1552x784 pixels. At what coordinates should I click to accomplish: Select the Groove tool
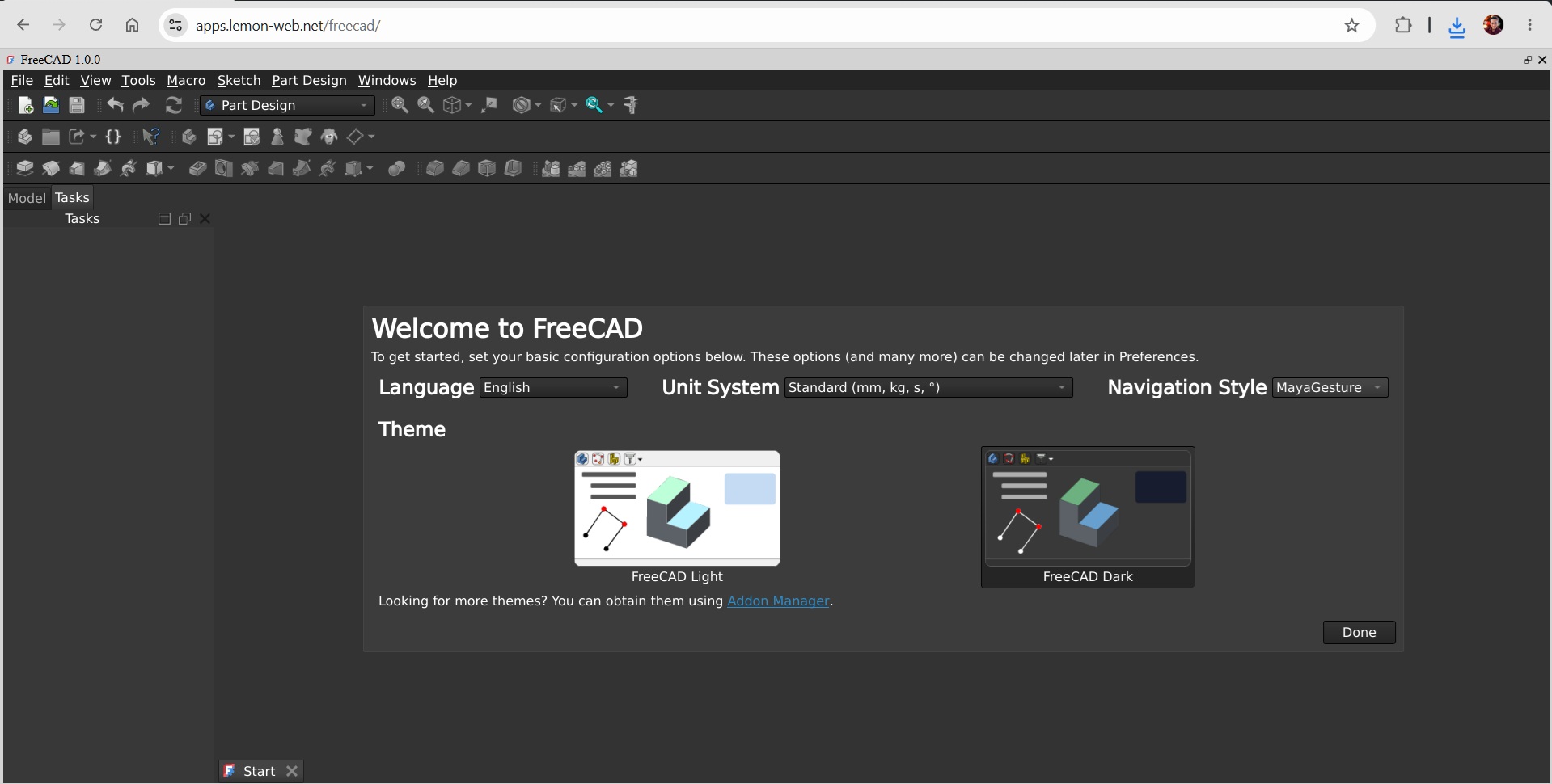[x=250, y=168]
